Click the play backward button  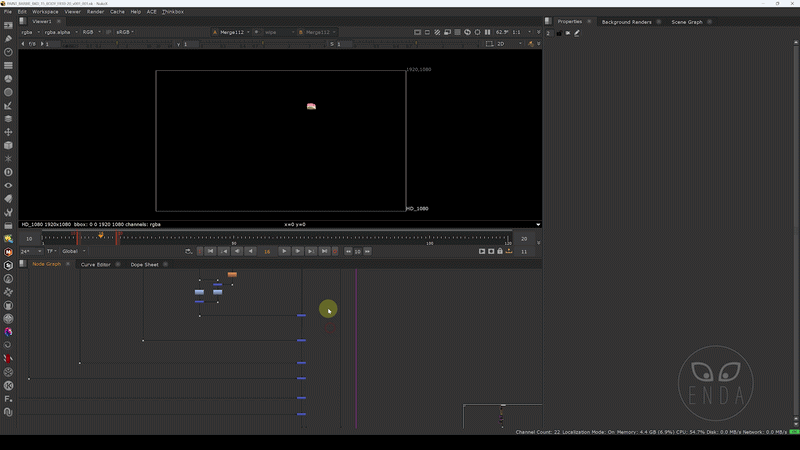click(250, 251)
